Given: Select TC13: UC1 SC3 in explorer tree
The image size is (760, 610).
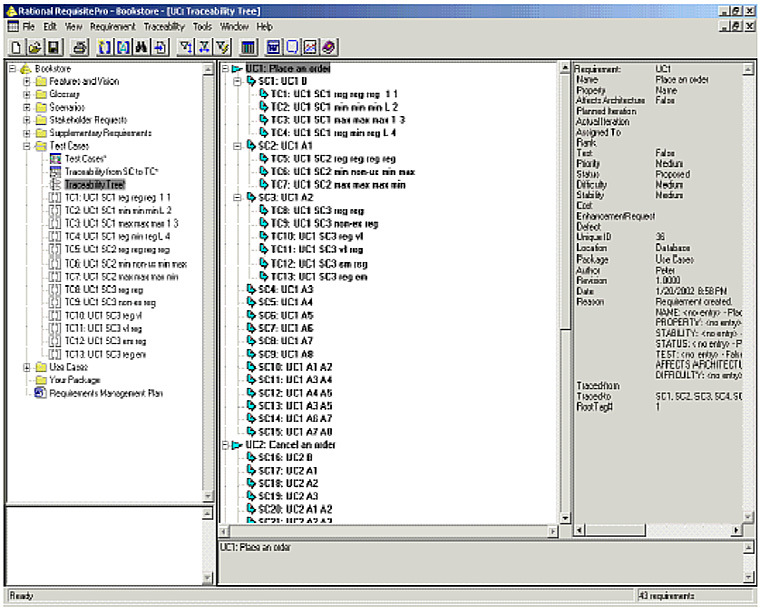Looking at the screenshot, I should tap(105, 354).
